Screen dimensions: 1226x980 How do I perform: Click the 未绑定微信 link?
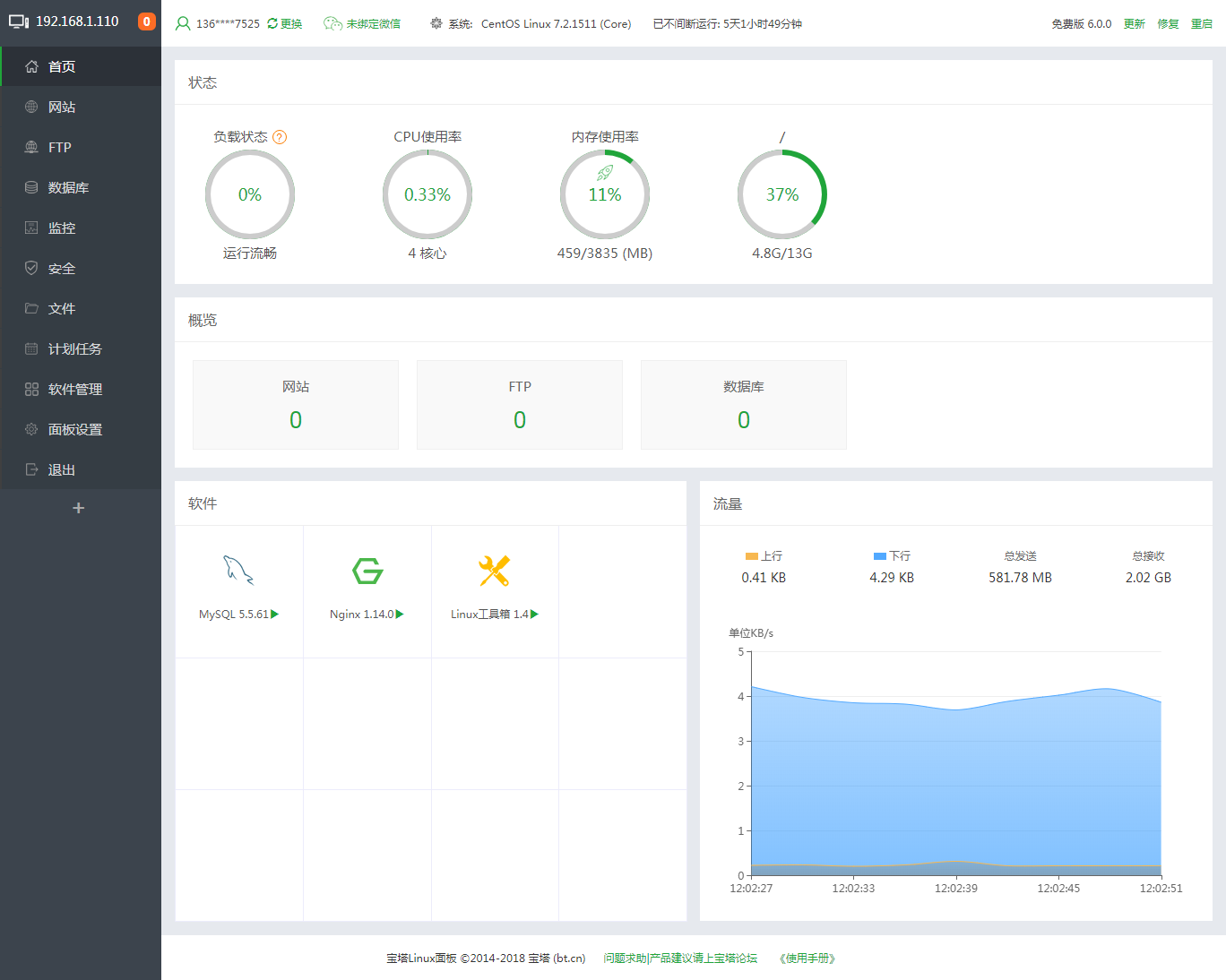(374, 24)
